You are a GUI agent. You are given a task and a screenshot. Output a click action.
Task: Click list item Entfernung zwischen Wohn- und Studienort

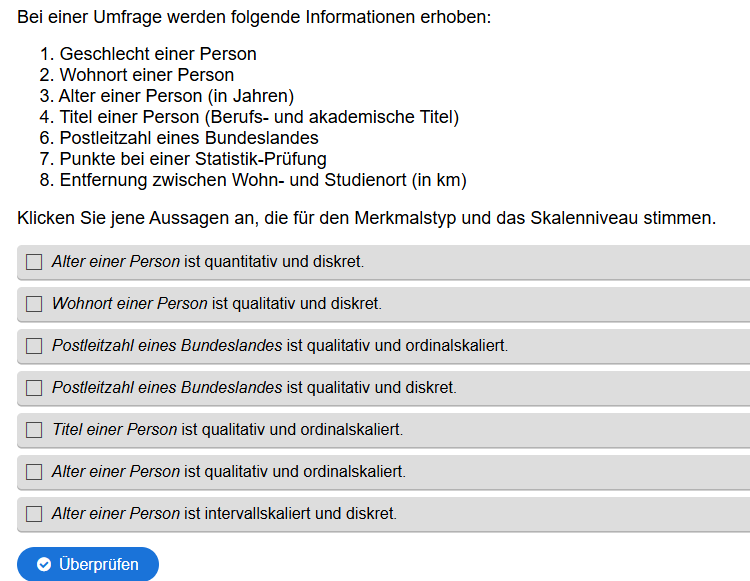tap(263, 180)
